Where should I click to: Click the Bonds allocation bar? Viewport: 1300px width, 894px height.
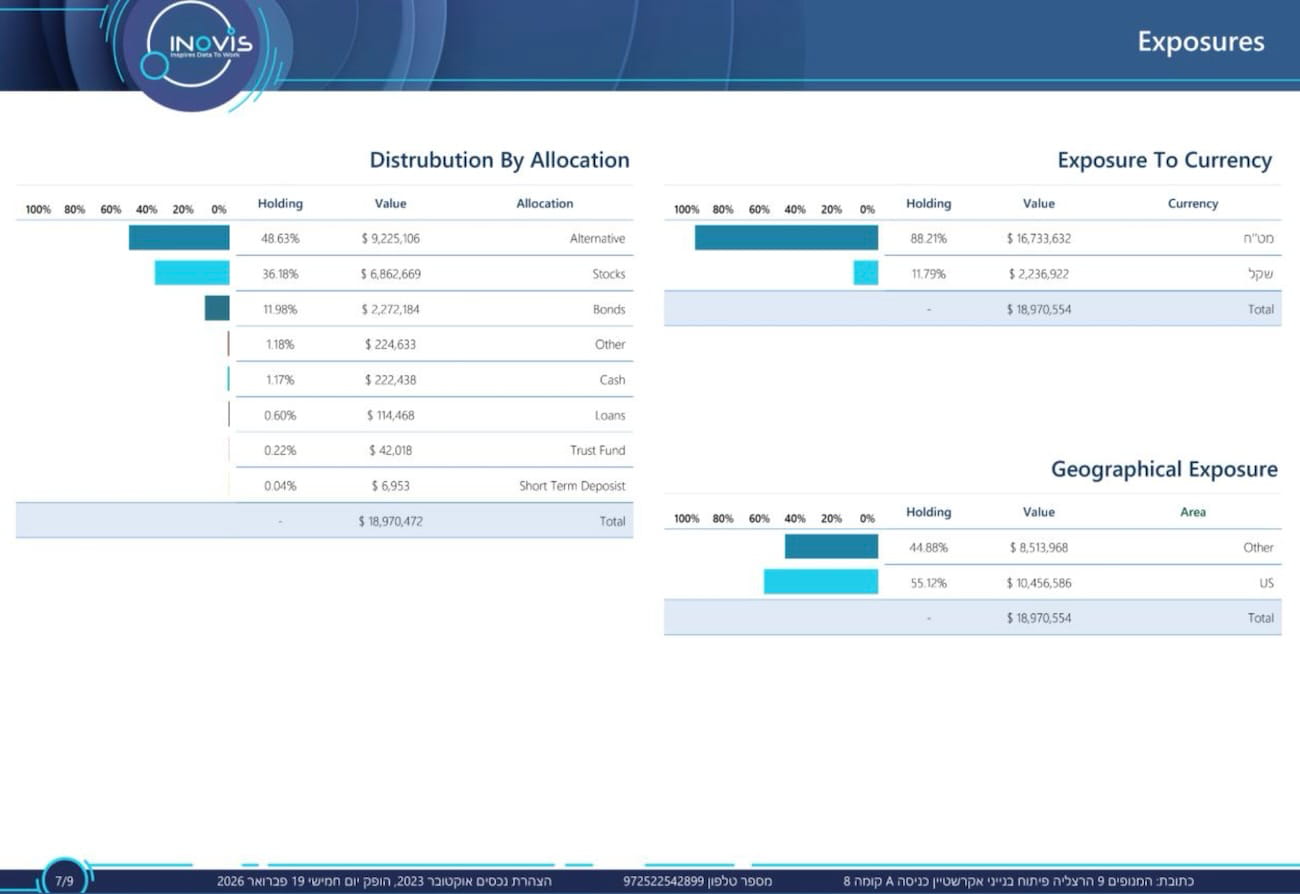click(217, 308)
